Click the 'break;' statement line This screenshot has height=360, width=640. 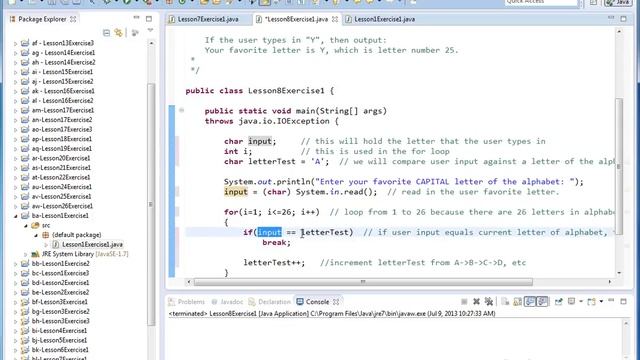(276, 242)
